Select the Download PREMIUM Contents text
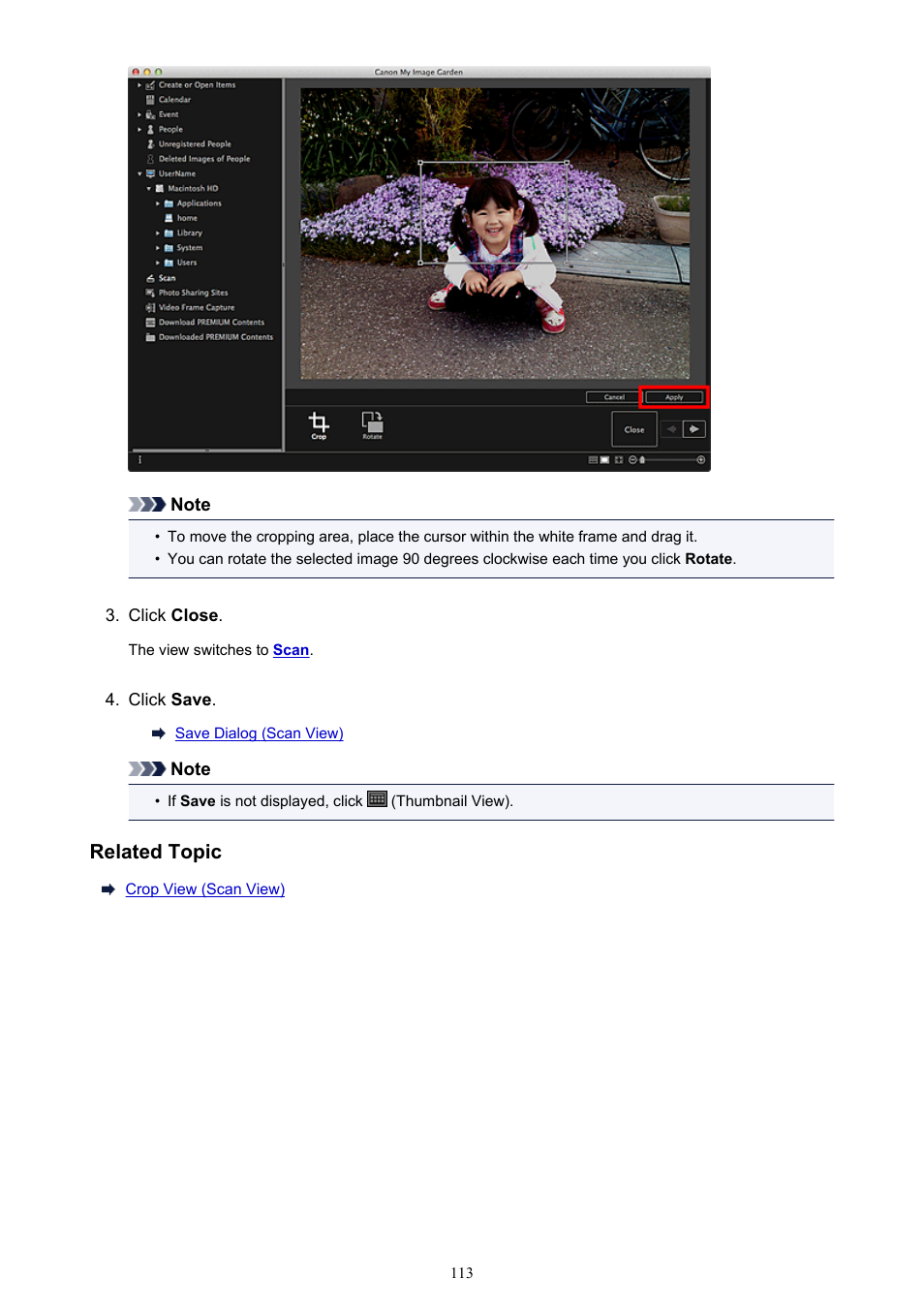Viewport: 924px width, 1308px height. tap(211, 323)
